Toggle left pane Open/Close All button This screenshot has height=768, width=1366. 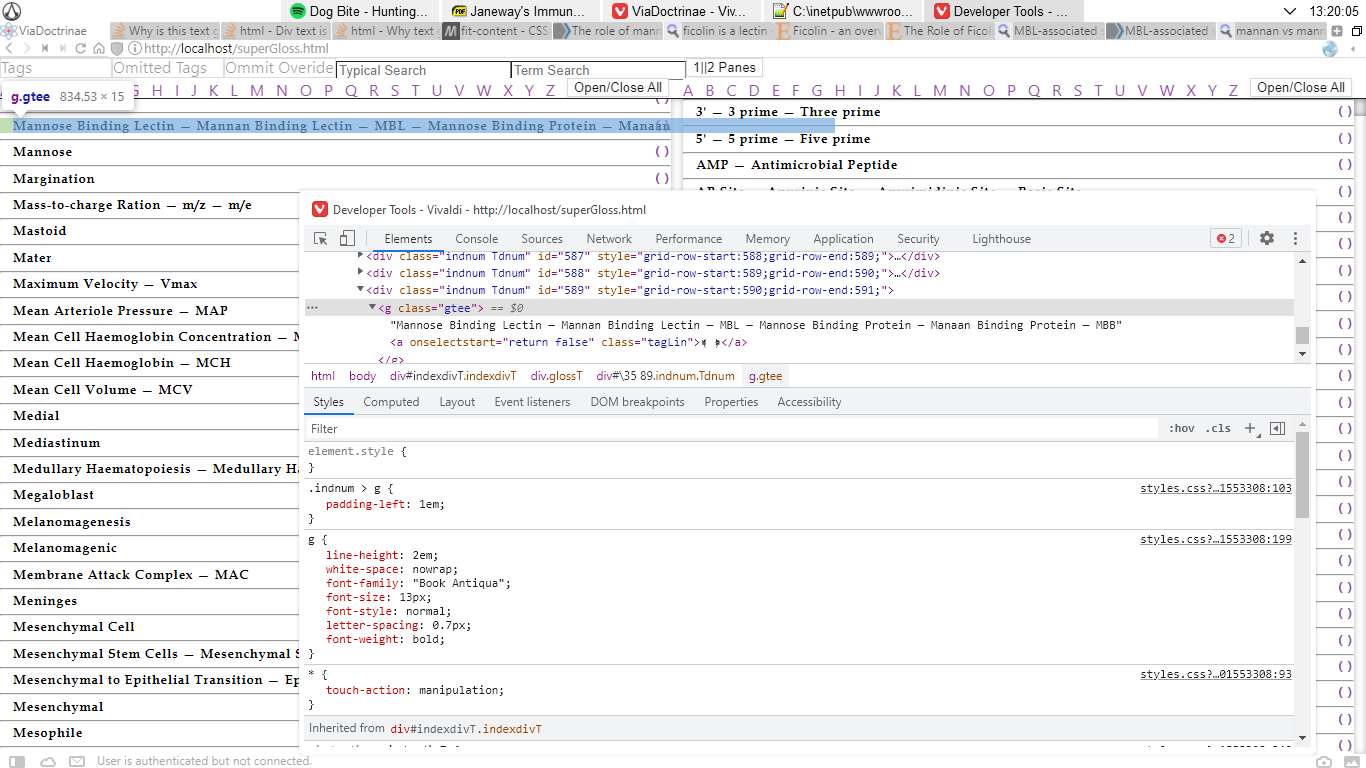click(618, 87)
